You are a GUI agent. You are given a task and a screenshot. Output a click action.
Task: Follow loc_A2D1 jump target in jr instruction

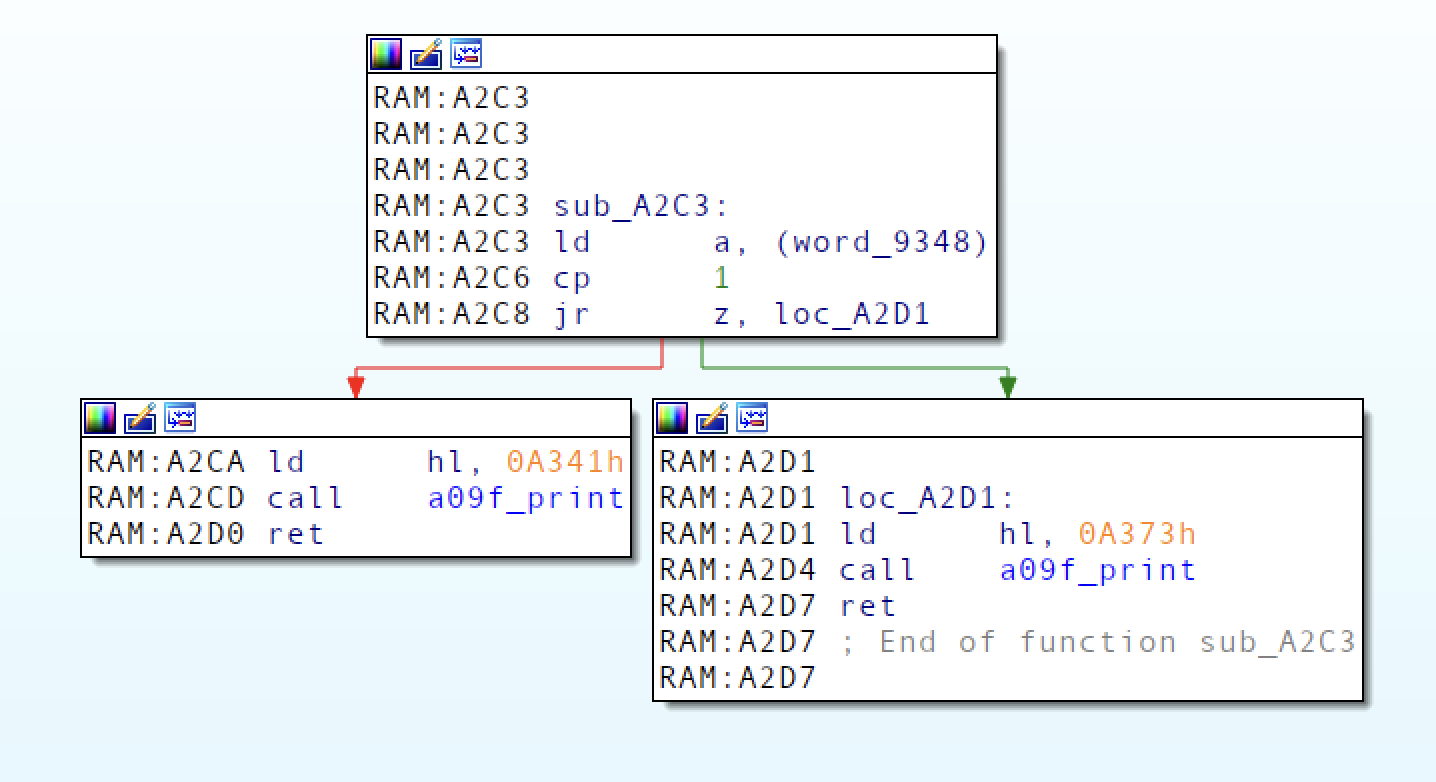(852, 314)
